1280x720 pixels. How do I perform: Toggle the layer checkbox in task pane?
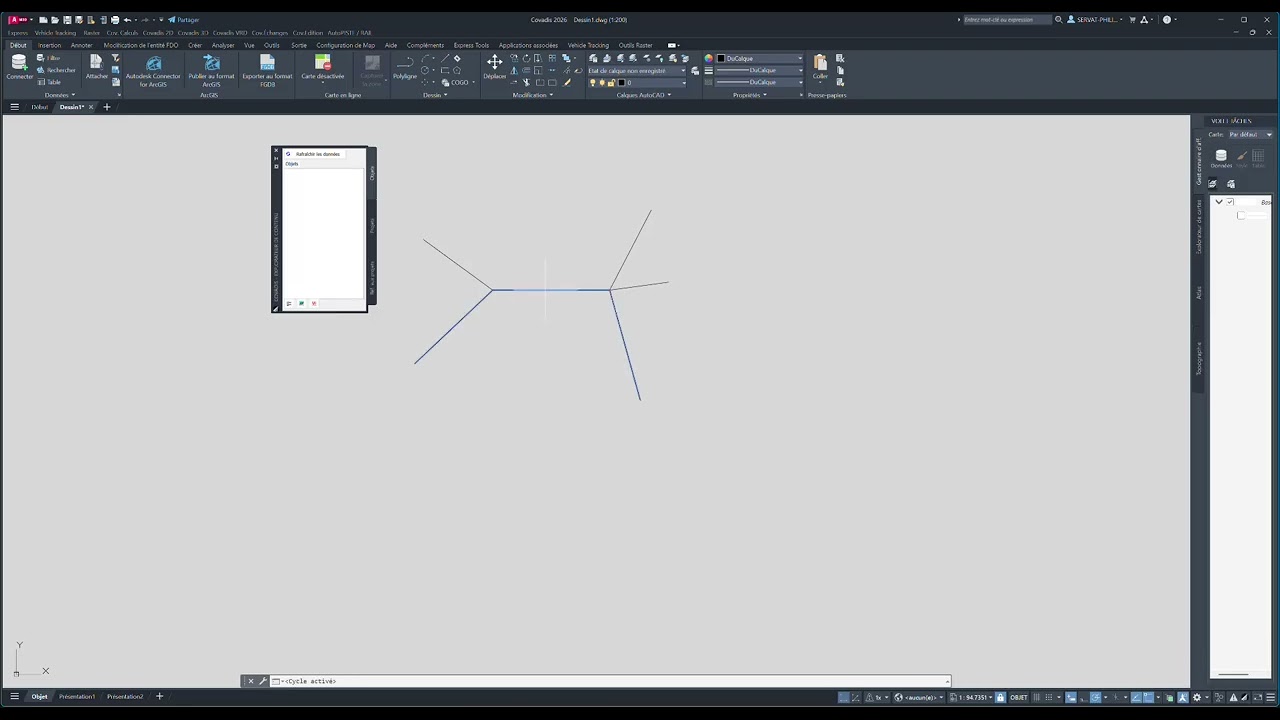tap(1230, 202)
